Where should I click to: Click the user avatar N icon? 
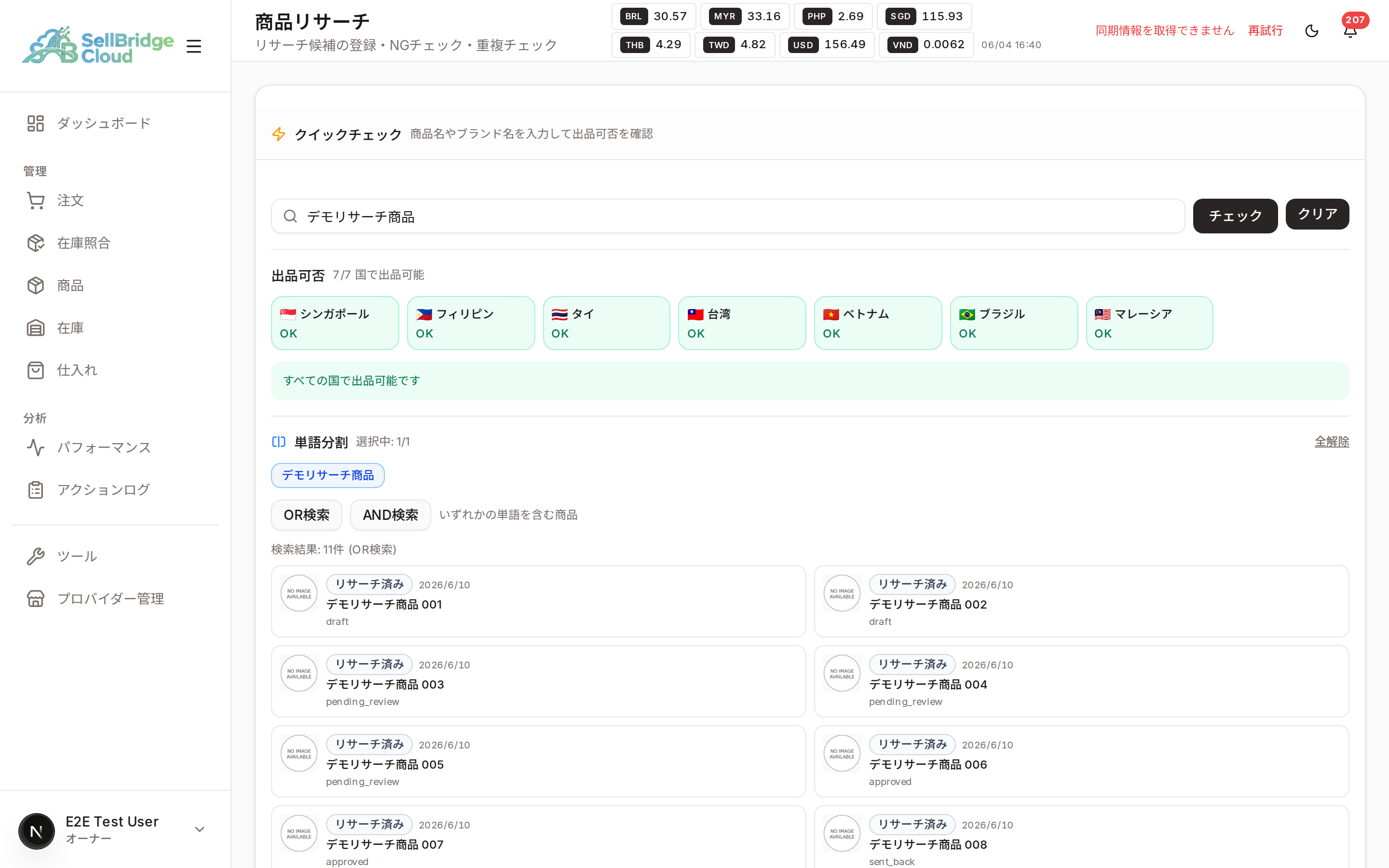coord(36,831)
